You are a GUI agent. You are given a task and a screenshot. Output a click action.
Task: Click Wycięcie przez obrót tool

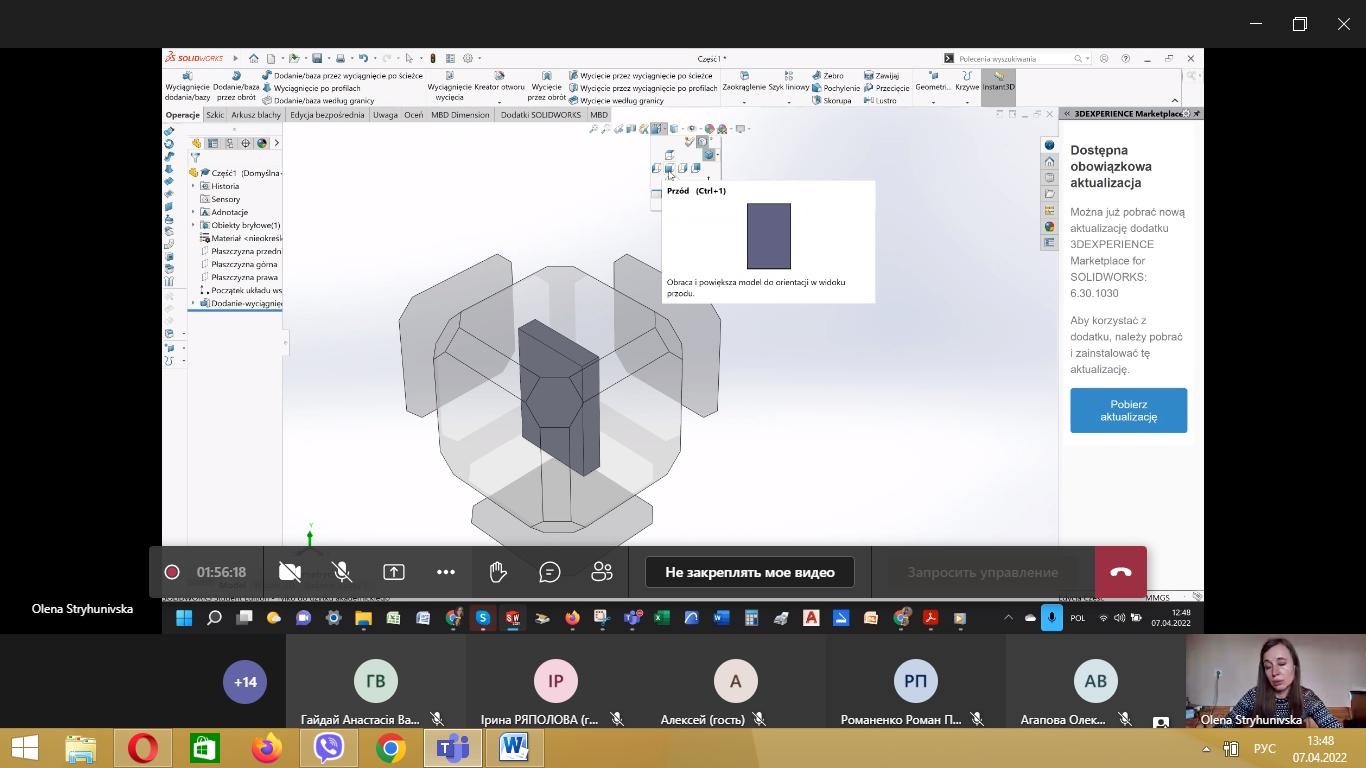tap(547, 86)
